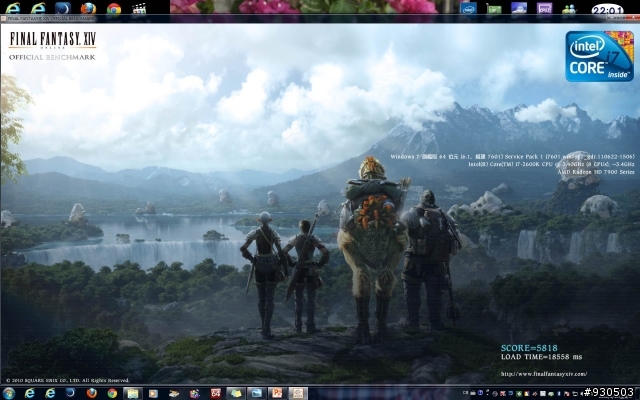Click the Square Enix copyright notice text
This screenshot has width=640, height=400.
[67, 380]
